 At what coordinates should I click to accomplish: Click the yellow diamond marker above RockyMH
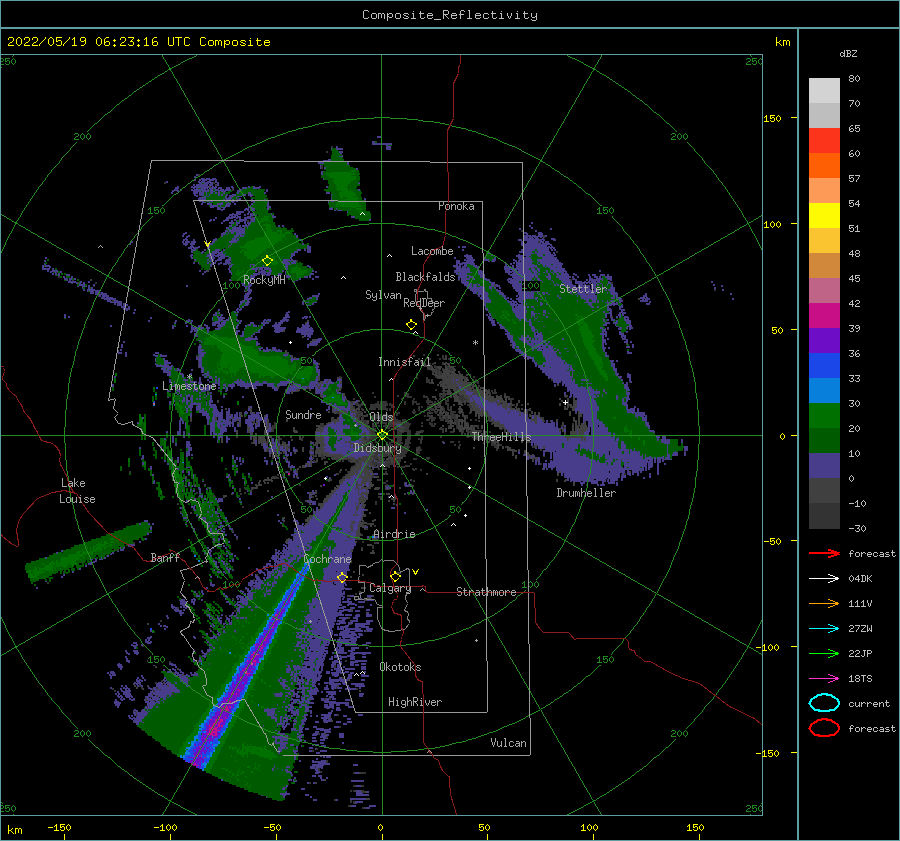[267, 261]
